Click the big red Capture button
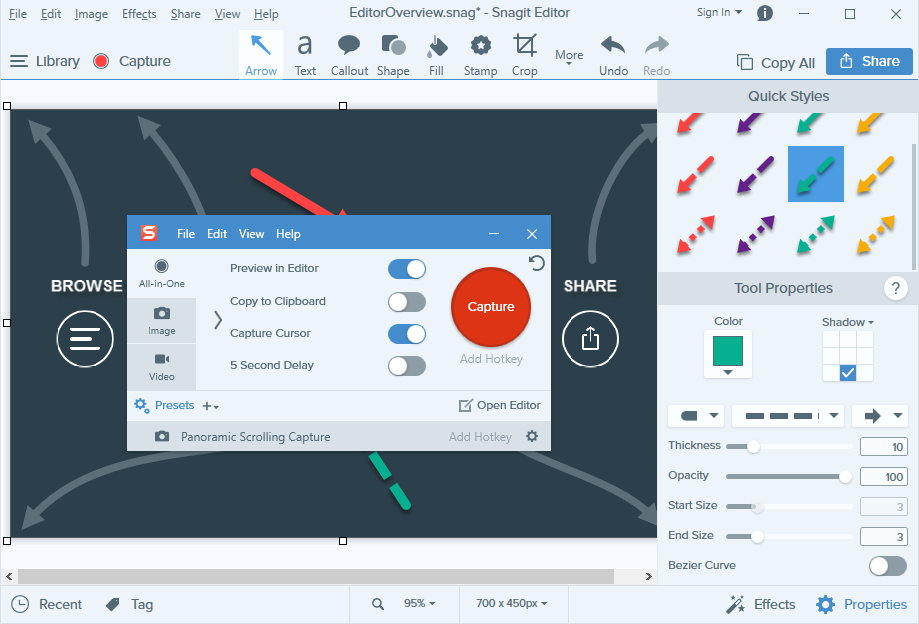The width and height of the screenshot is (919, 624). click(x=491, y=307)
